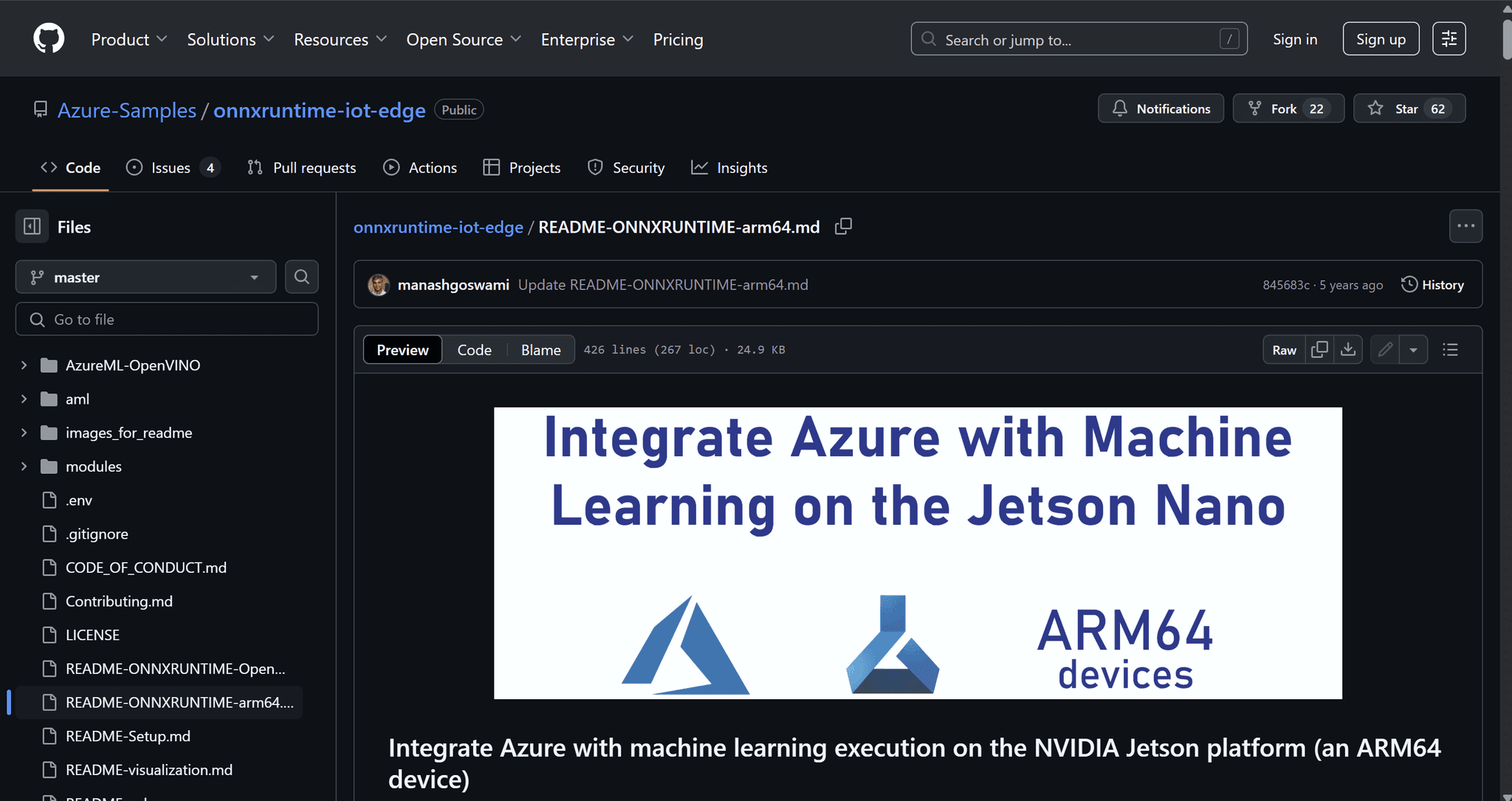Click the search files magnifier icon
The width and height of the screenshot is (1512, 801).
pos(301,277)
